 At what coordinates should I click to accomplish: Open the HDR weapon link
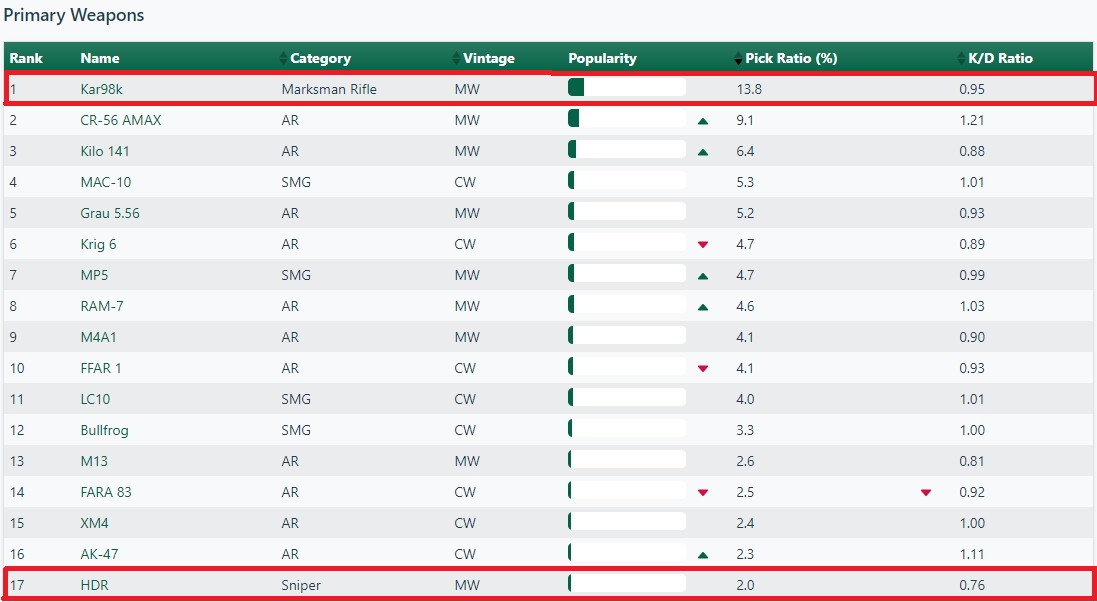(x=94, y=585)
